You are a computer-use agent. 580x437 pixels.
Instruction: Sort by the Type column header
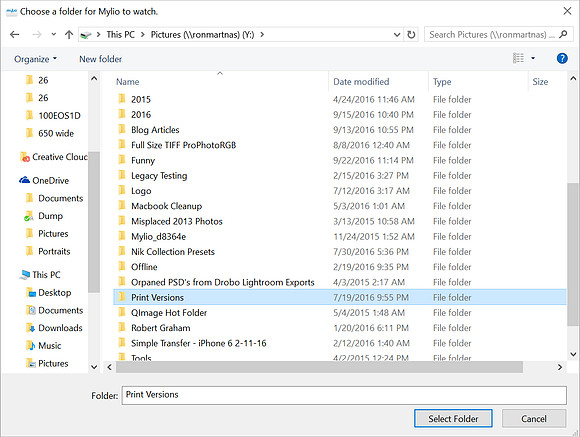[x=442, y=82]
